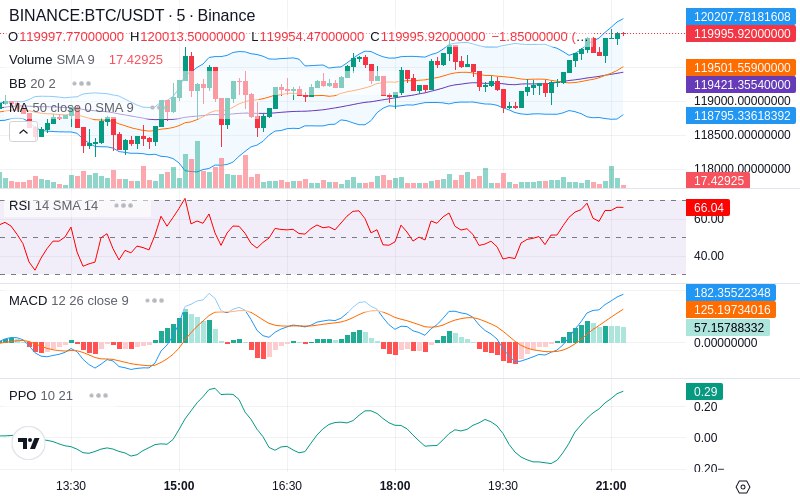Select the BB 20 2 legend label
Screen dimensions: 800x500
pyautogui.click(x=32, y=83)
